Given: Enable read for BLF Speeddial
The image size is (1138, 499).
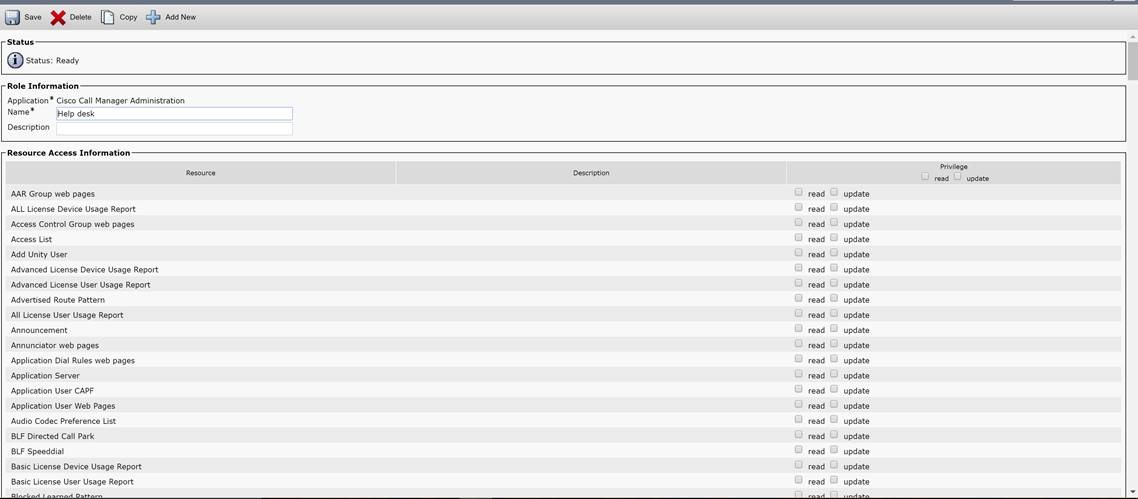Looking at the screenshot, I should [x=798, y=450].
